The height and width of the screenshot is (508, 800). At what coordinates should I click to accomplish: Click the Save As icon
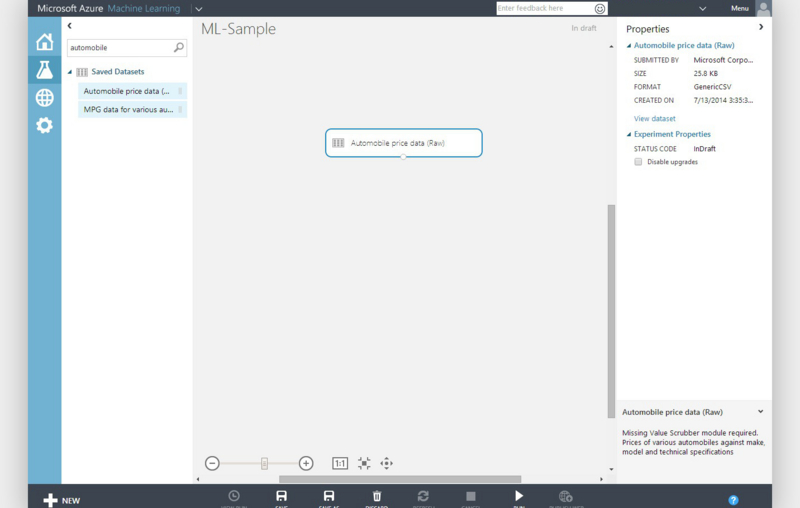pos(329,496)
